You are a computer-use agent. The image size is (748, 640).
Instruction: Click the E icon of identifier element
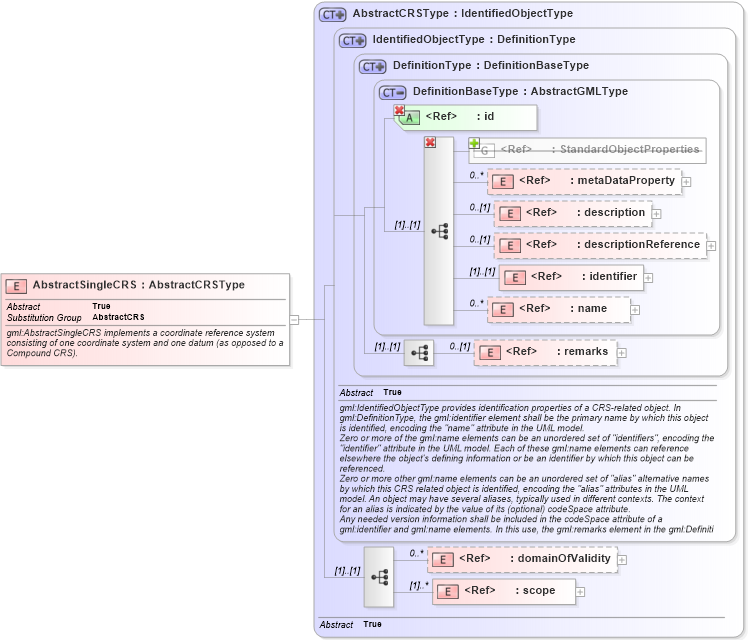click(515, 278)
